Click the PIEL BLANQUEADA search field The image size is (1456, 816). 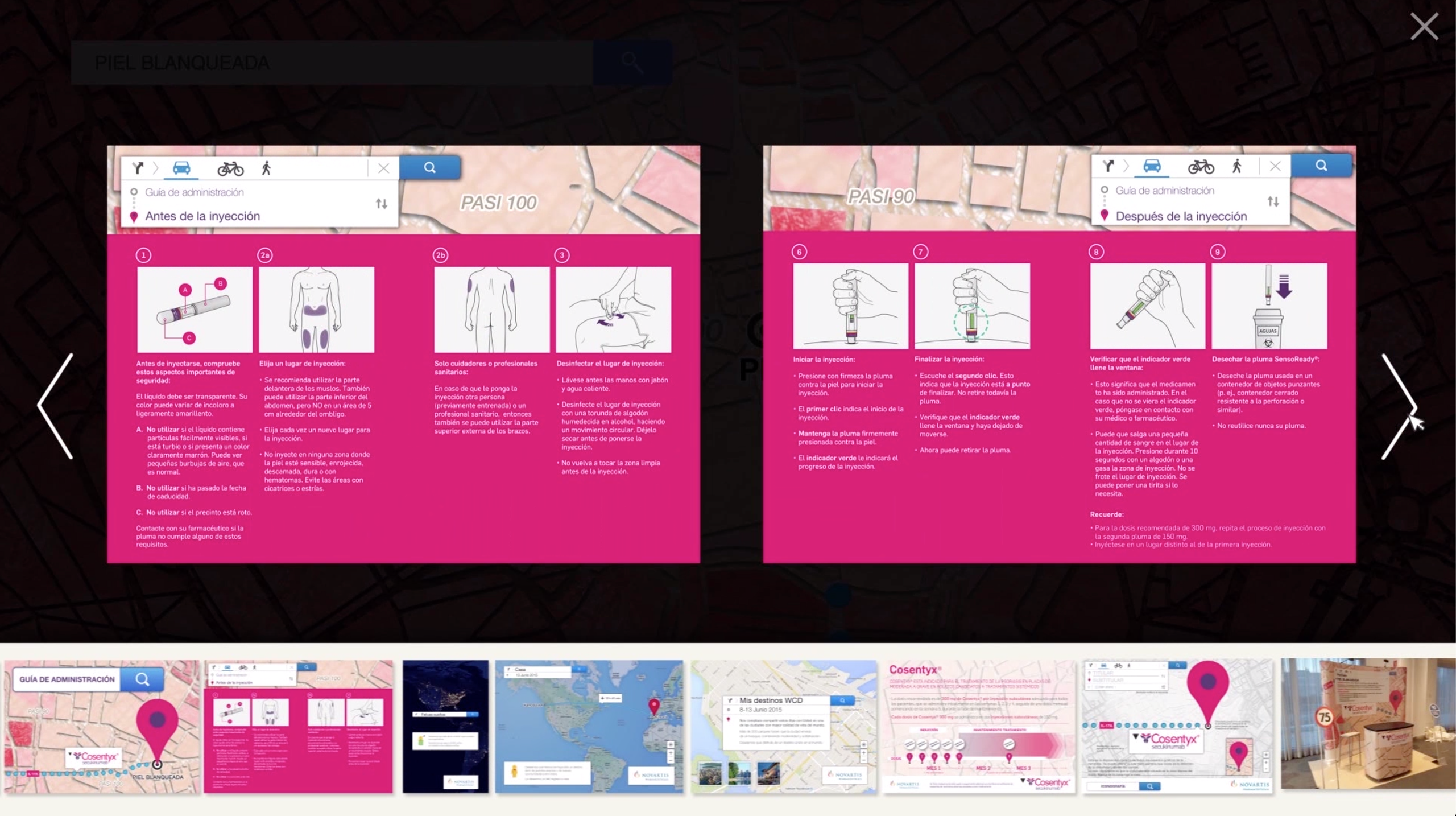(332, 63)
